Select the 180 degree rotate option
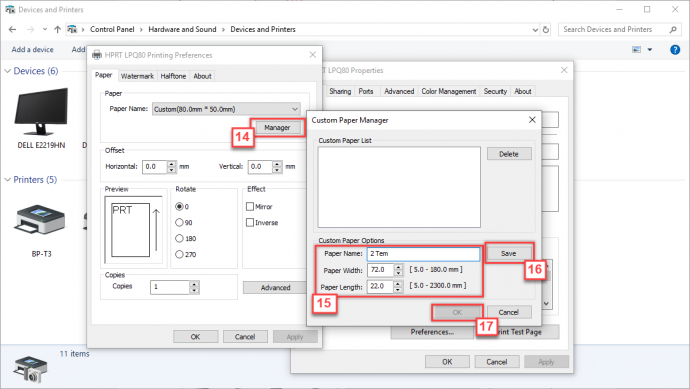690x389 pixels. pos(179,239)
